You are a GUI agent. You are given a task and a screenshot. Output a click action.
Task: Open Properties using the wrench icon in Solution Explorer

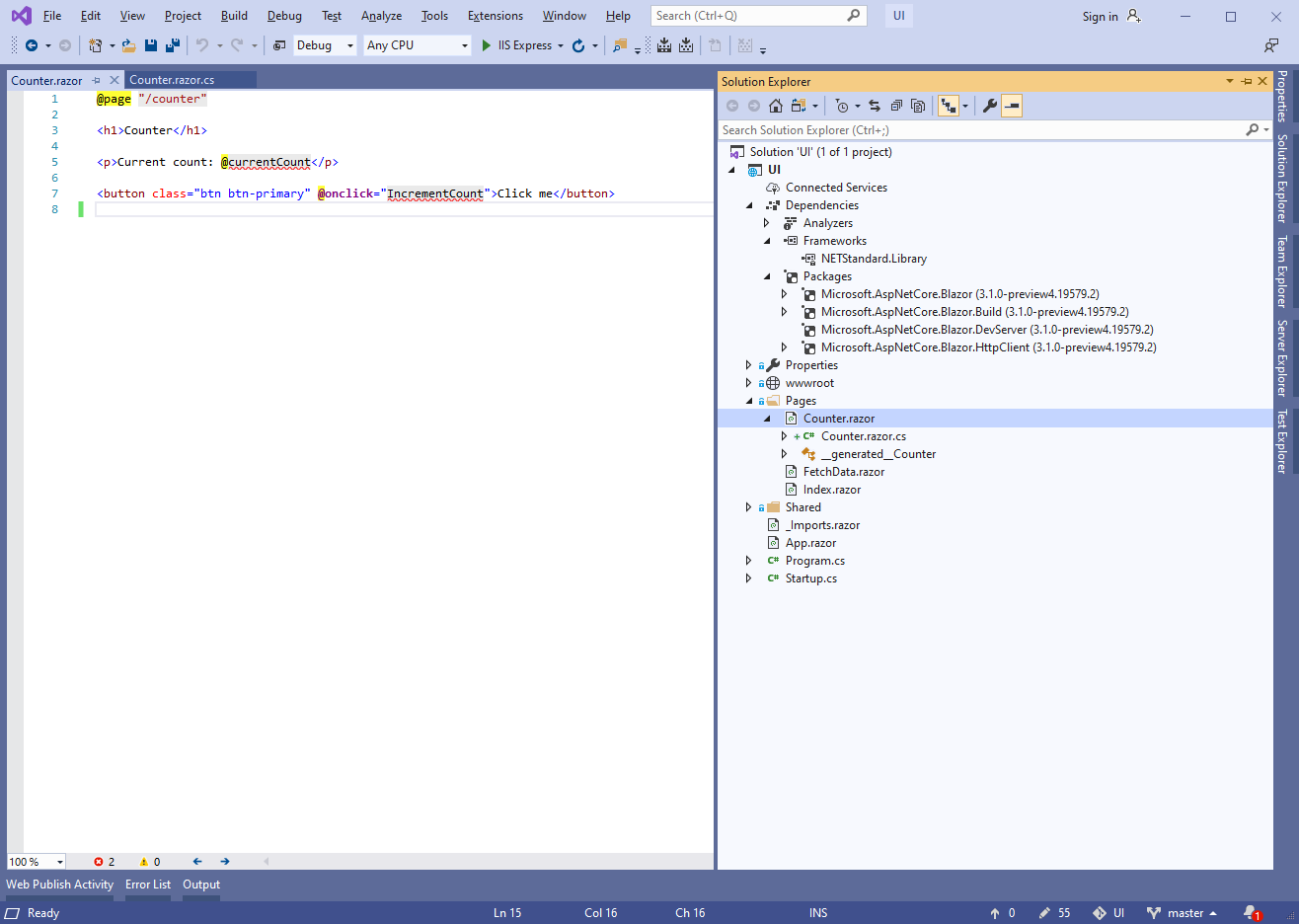coord(989,106)
